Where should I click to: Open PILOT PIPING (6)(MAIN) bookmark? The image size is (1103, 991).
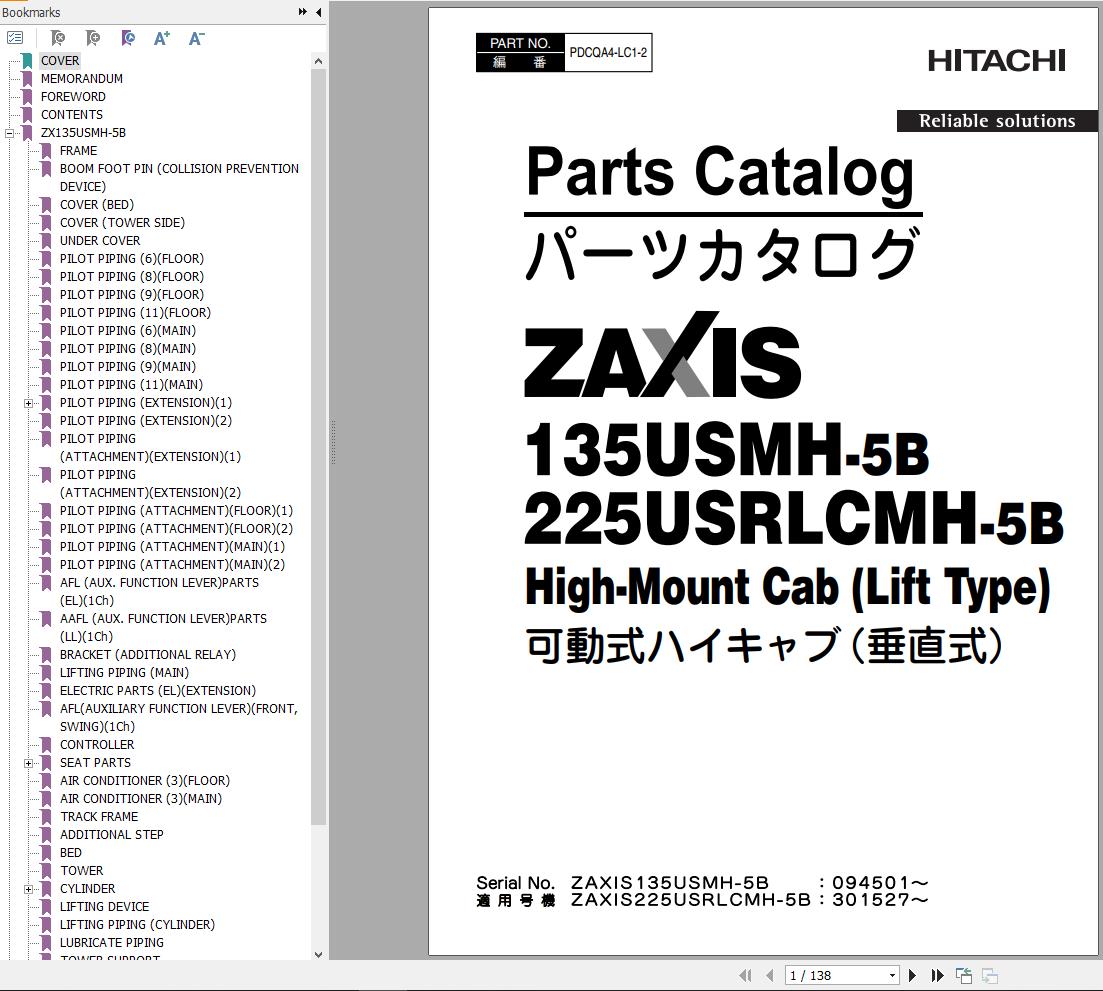tap(128, 331)
